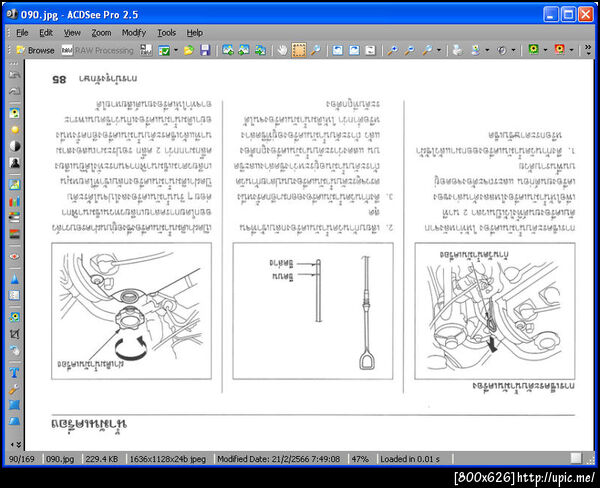Open the yellow sun brightness tool

(x=14, y=130)
